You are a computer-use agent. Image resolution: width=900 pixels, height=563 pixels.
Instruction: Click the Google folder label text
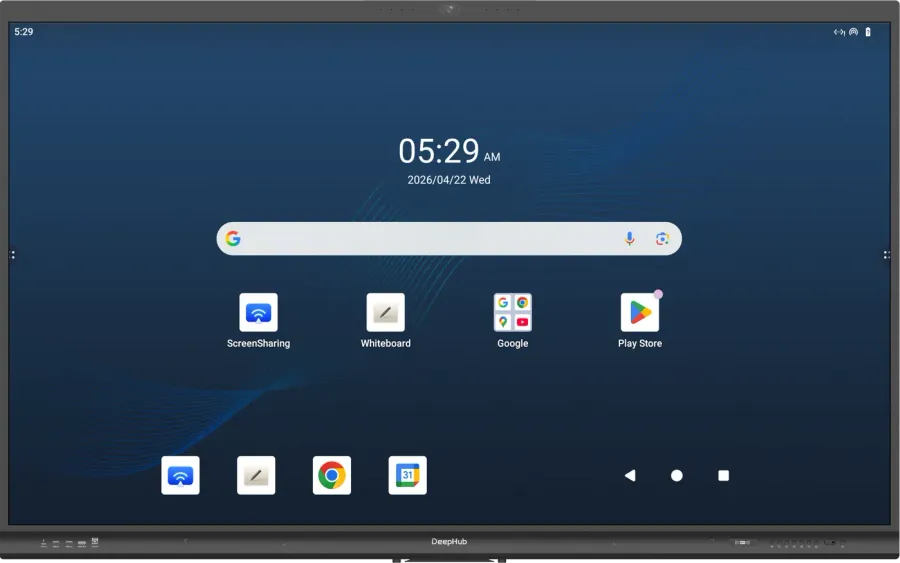513,343
